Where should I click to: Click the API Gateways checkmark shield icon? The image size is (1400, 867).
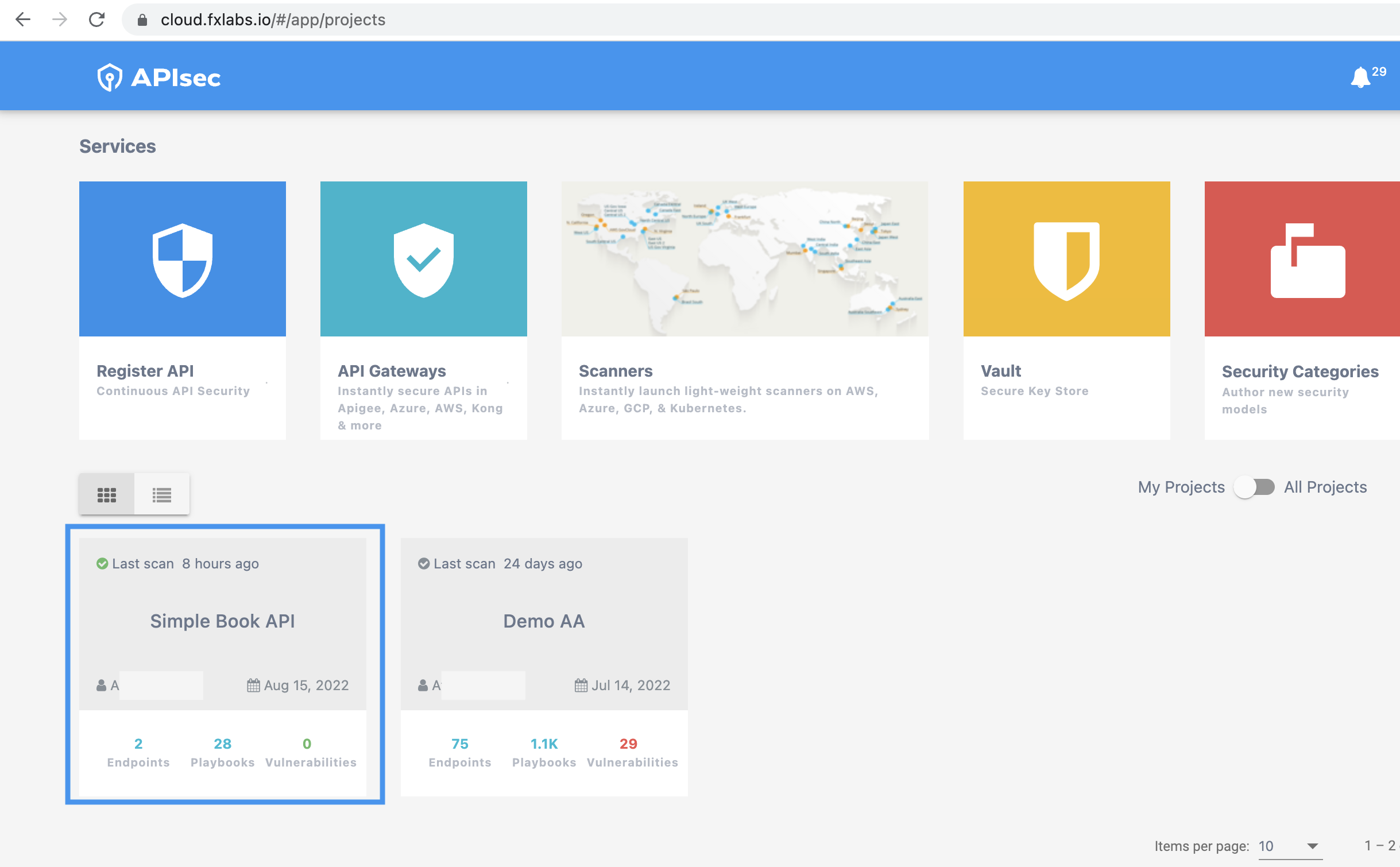423,258
